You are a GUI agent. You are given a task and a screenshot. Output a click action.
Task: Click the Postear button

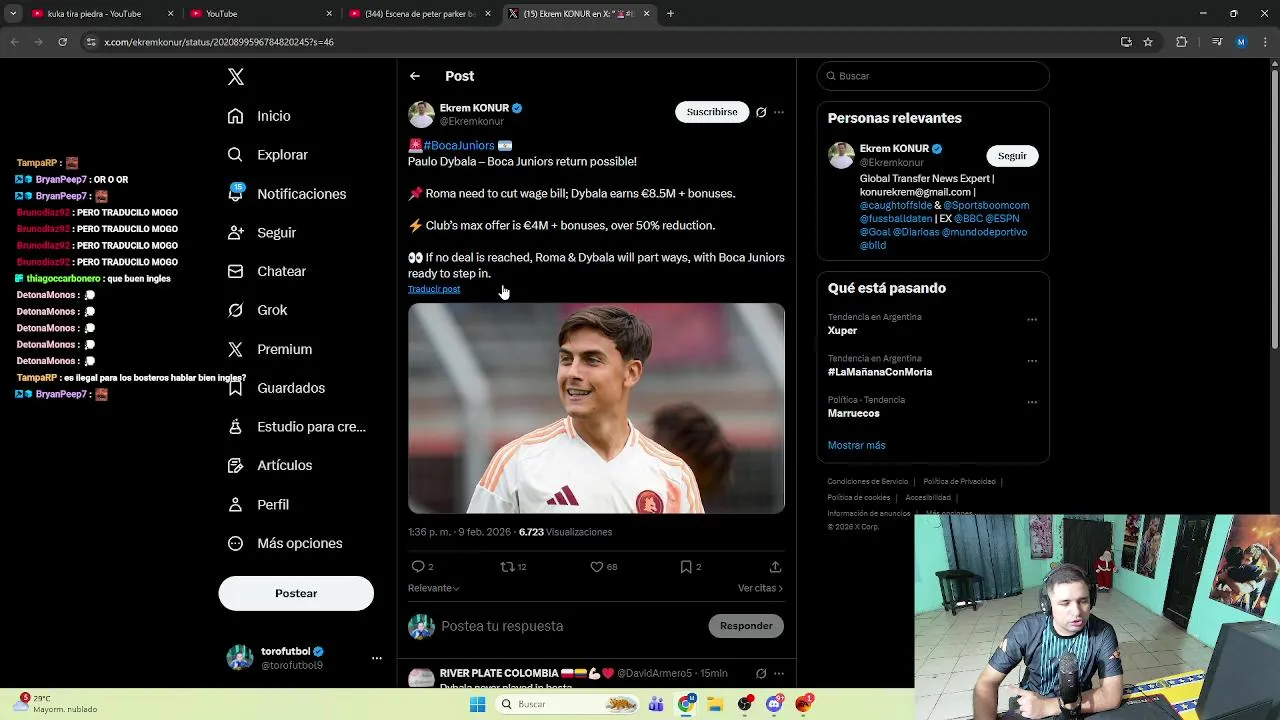click(x=296, y=593)
